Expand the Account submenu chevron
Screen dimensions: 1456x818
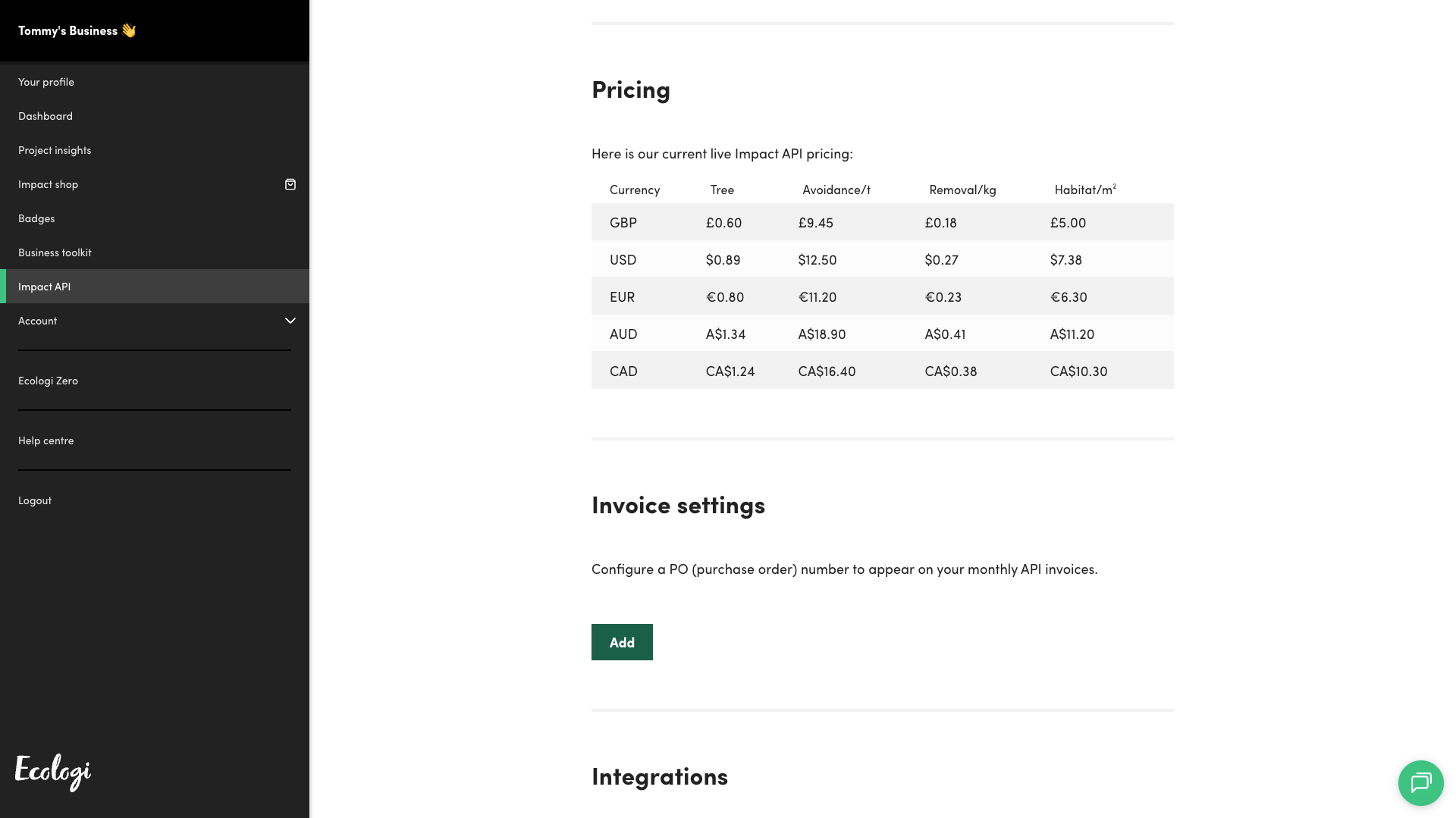(x=290, y=321)
